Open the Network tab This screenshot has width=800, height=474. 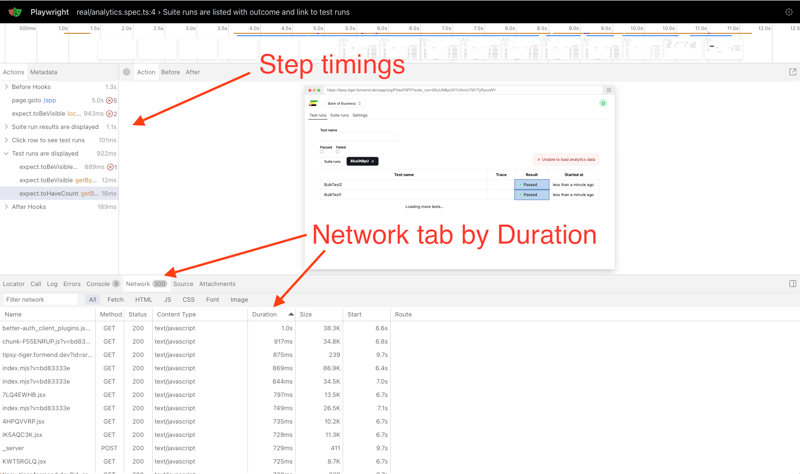pyautogui.click(x=146, y=284)
